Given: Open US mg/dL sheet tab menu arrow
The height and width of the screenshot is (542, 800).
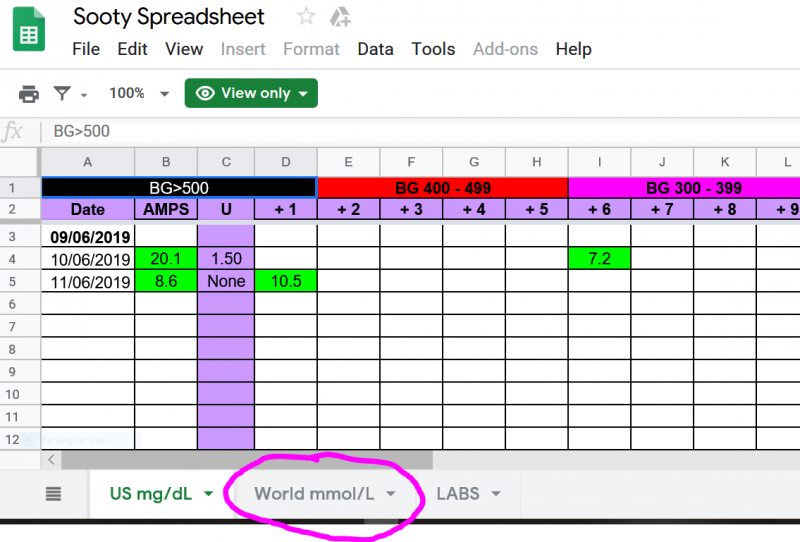Looking at the screenshot, I should pos(208,494).
